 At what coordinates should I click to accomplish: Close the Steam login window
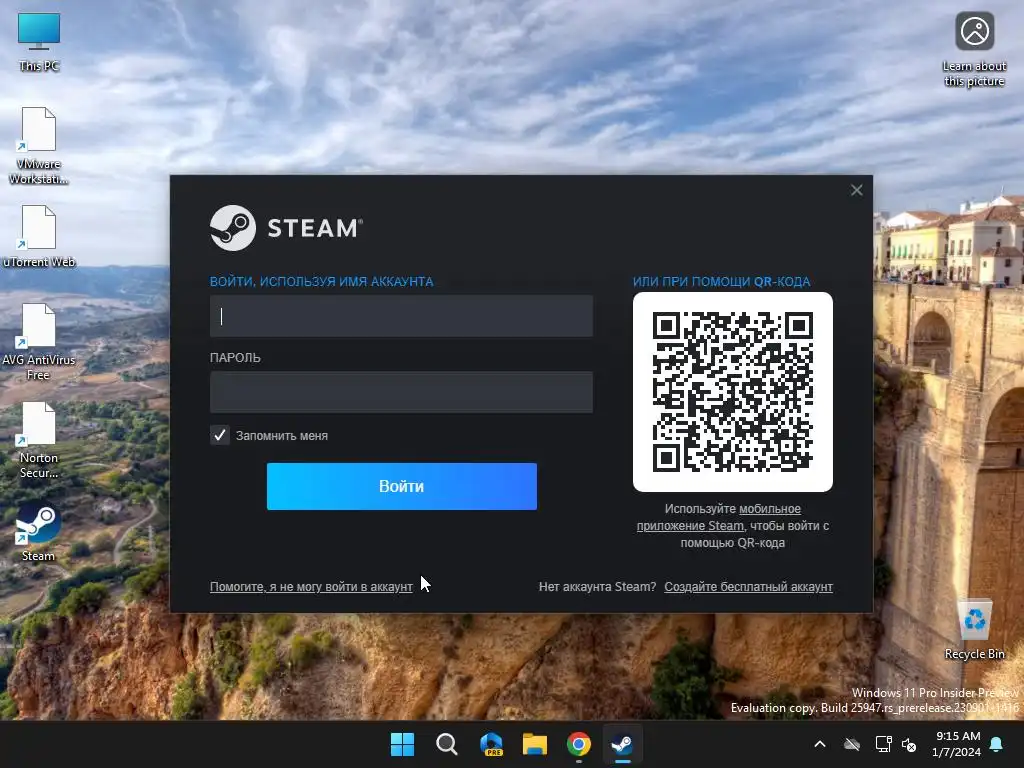click(x=857, y=190)
